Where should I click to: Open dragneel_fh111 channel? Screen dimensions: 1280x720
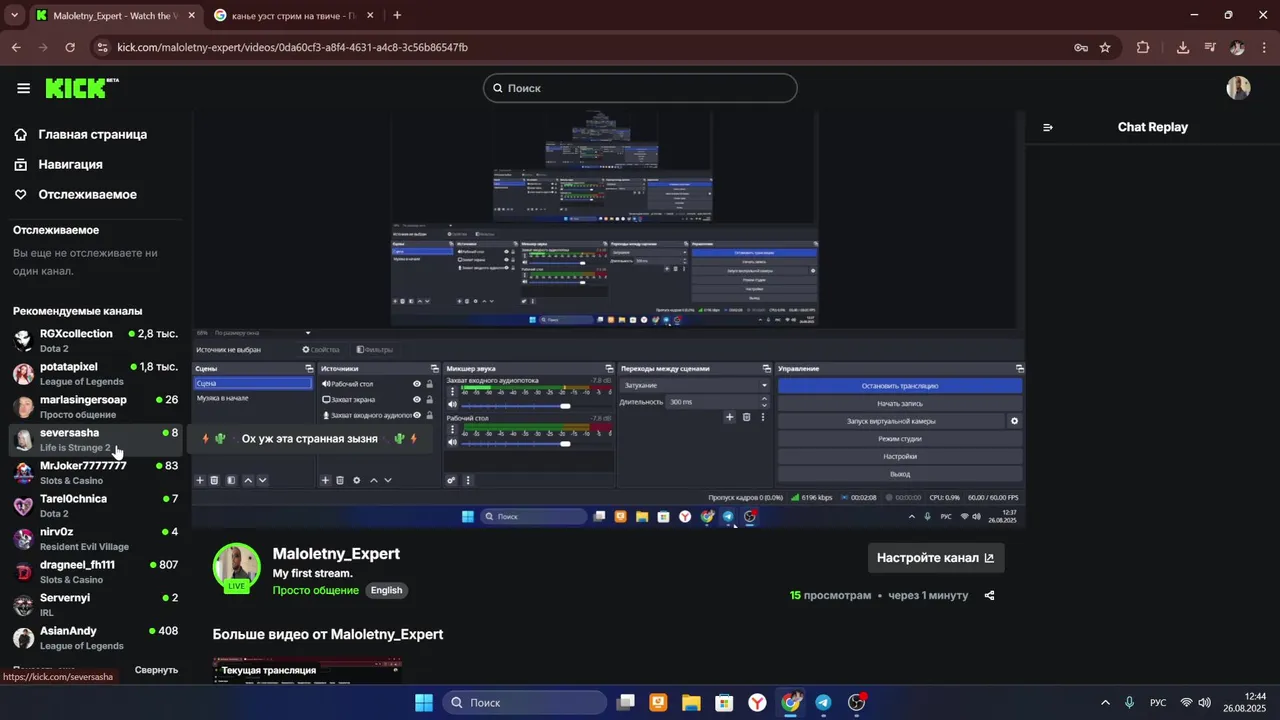[x=95, y=571]
